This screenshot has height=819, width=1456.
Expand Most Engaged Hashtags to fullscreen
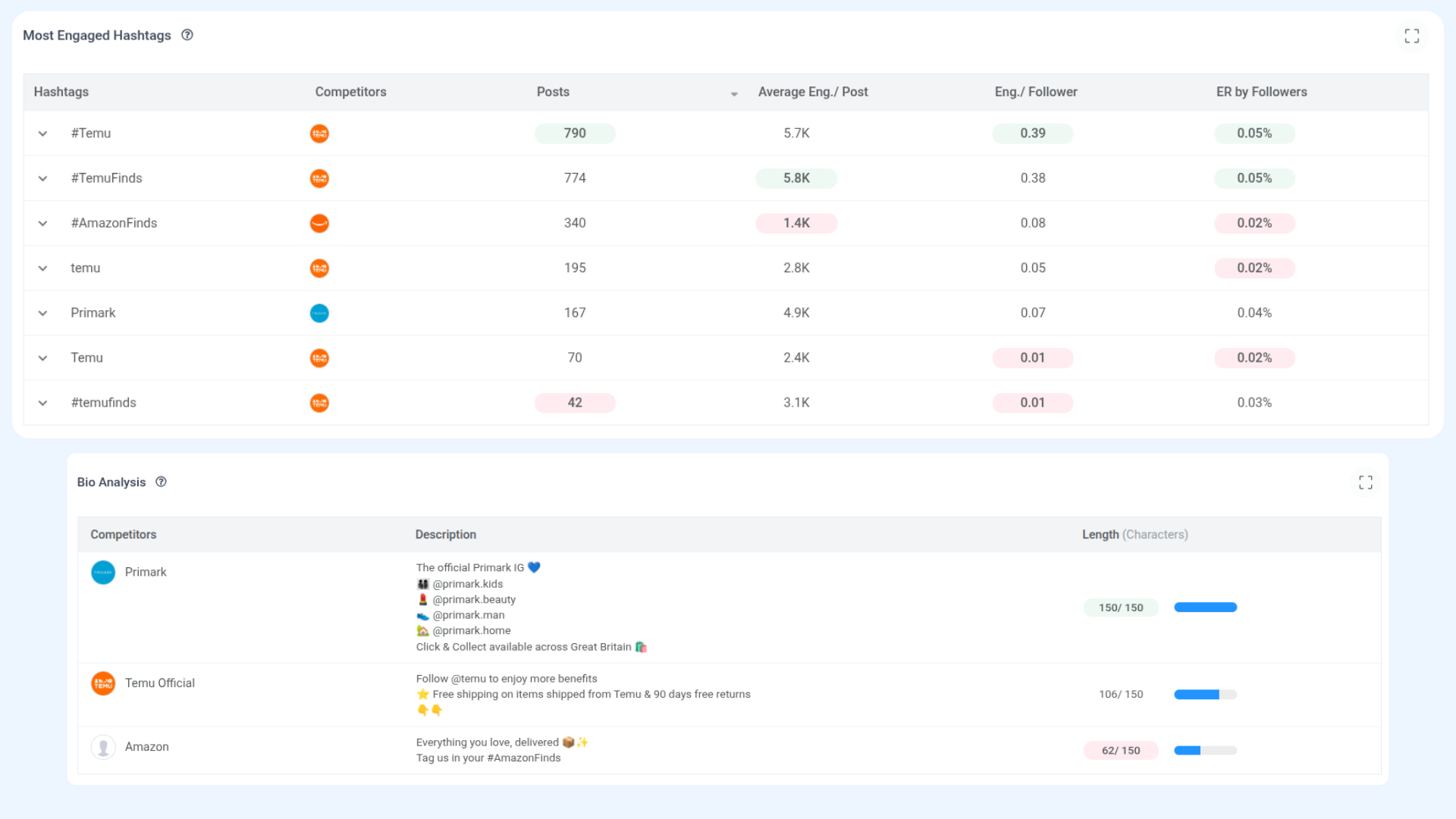pyautogui.click(x=1411, y=36)
